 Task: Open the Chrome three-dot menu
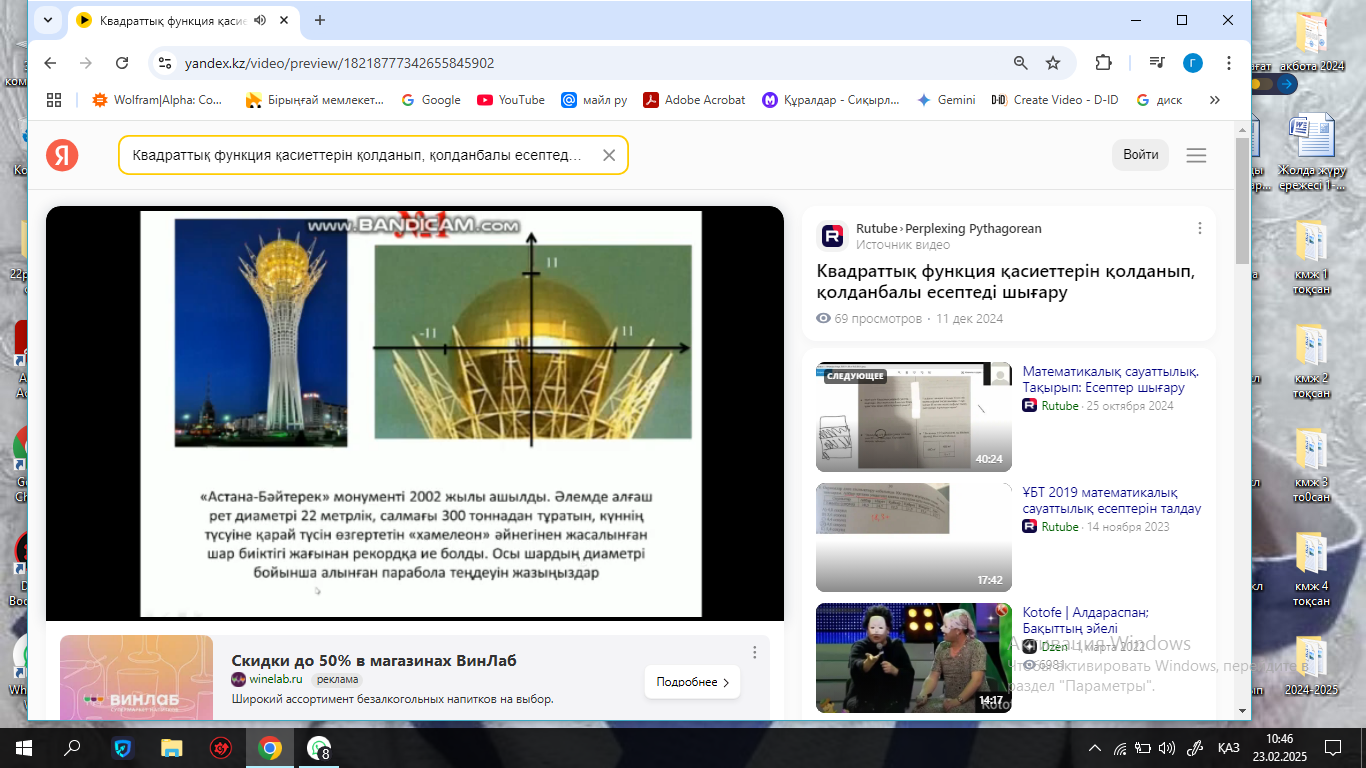click(1229, 63)
